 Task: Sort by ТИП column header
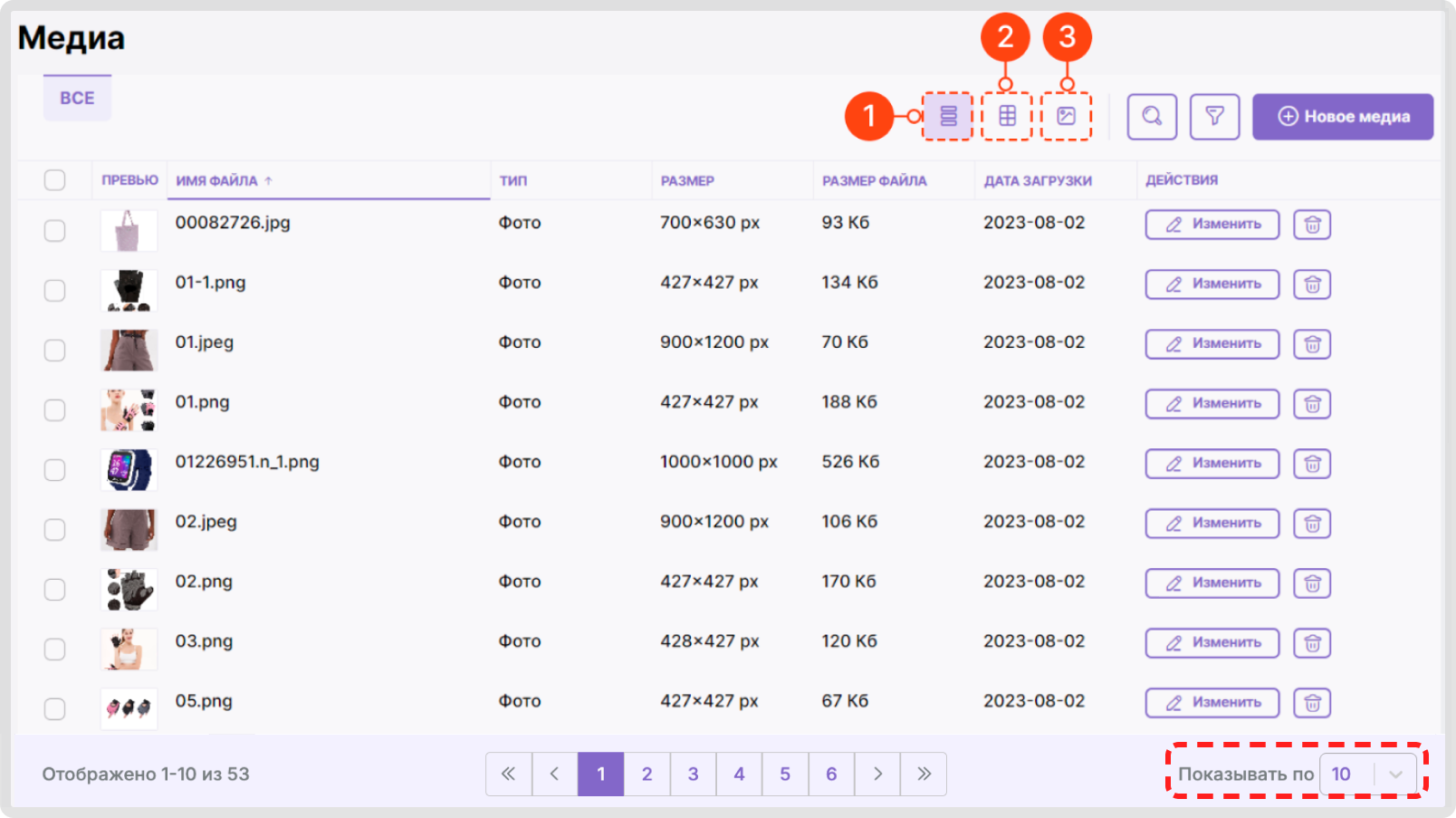point(513,181)
